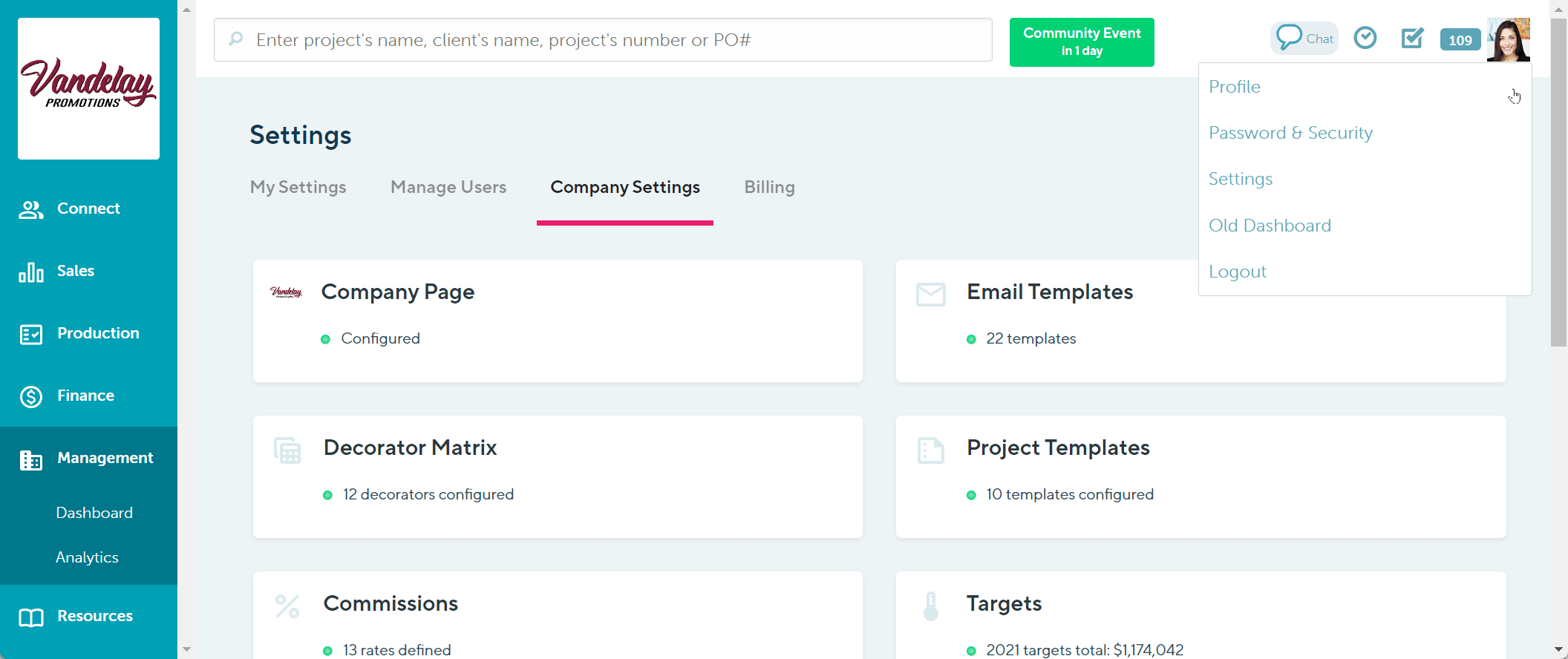Click the Community Event button

pos(1081,42)
